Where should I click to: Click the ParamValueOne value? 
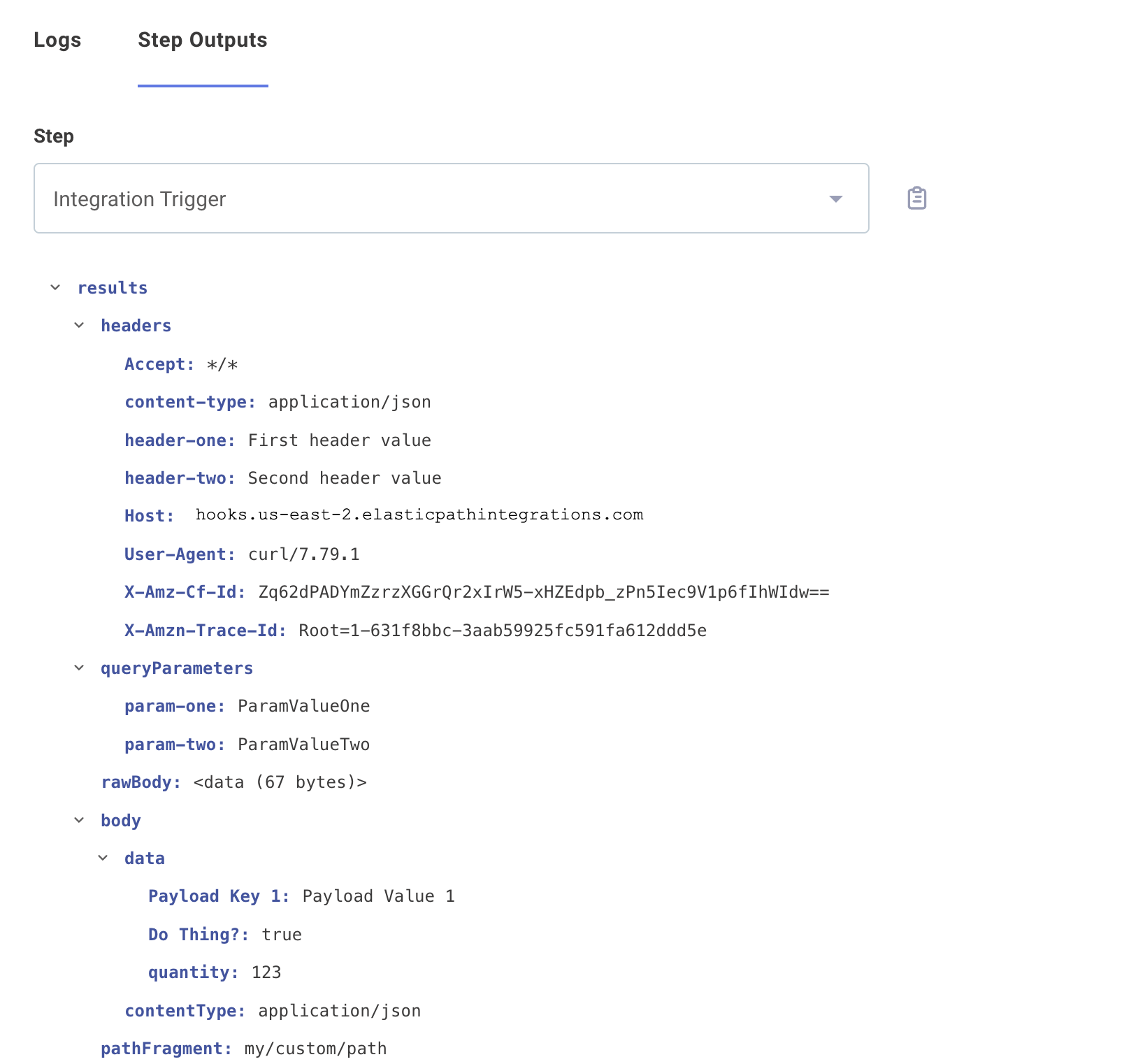(304, 706)
